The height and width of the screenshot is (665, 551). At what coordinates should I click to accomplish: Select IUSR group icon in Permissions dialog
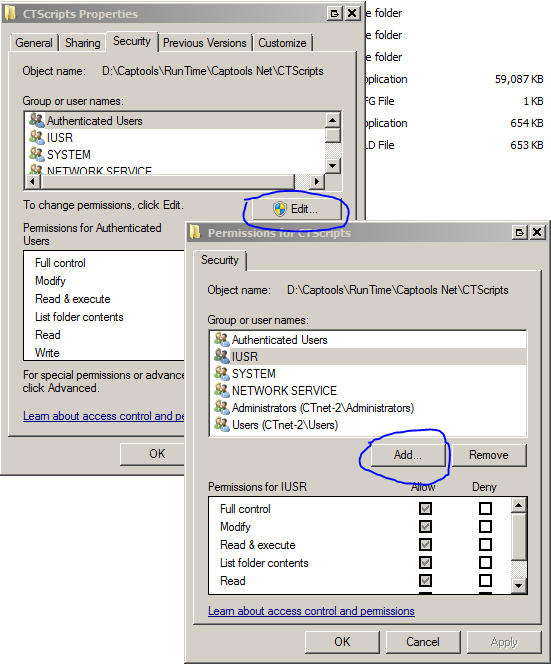point(222,356)
